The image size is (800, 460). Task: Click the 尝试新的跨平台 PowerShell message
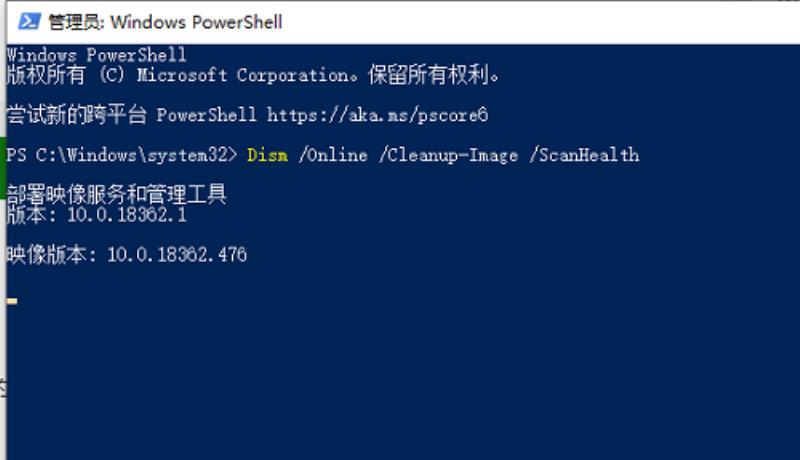pyautogui.click(x=131, y=115)
